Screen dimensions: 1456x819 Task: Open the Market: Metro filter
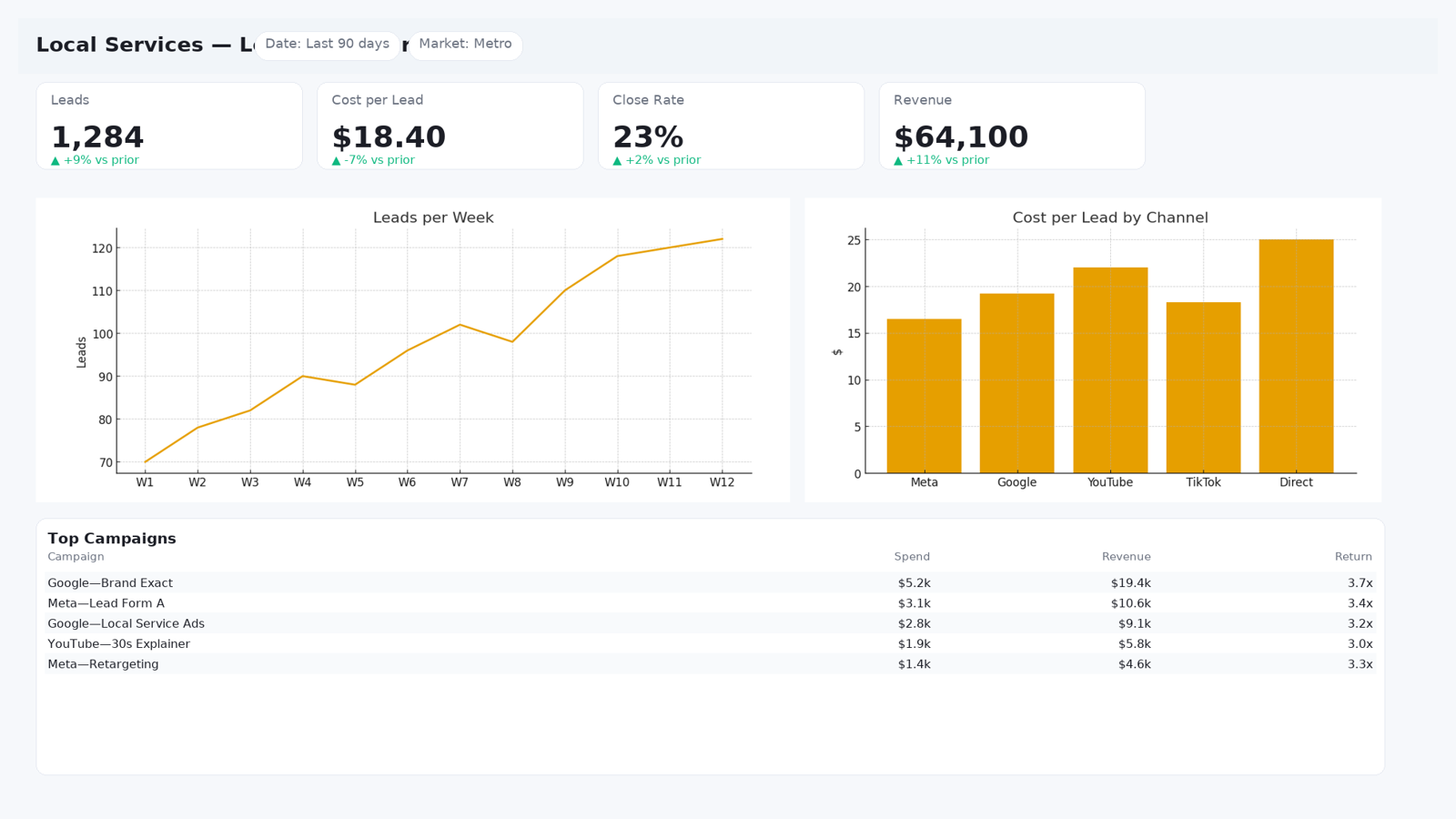tap(465, 45)
